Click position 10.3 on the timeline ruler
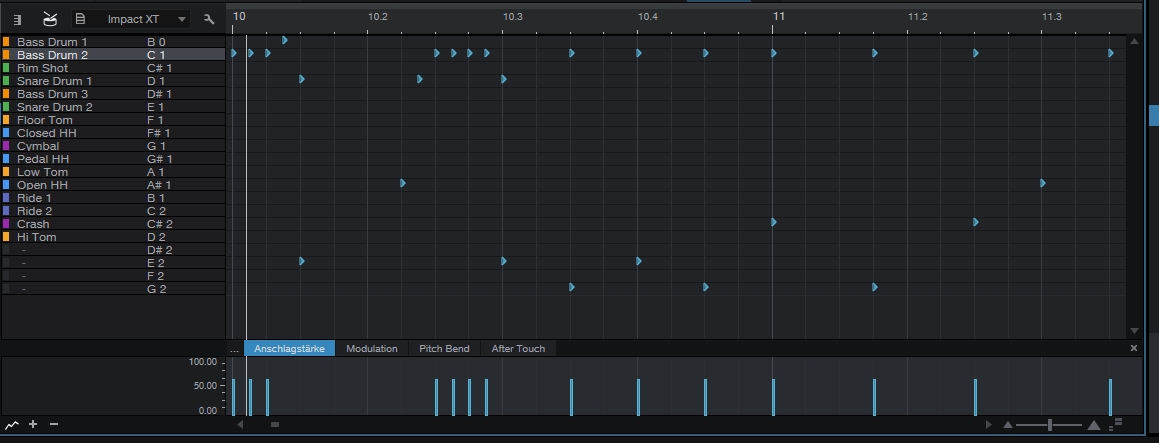This screenshot has width=1159, height=443. coord(512,16)
